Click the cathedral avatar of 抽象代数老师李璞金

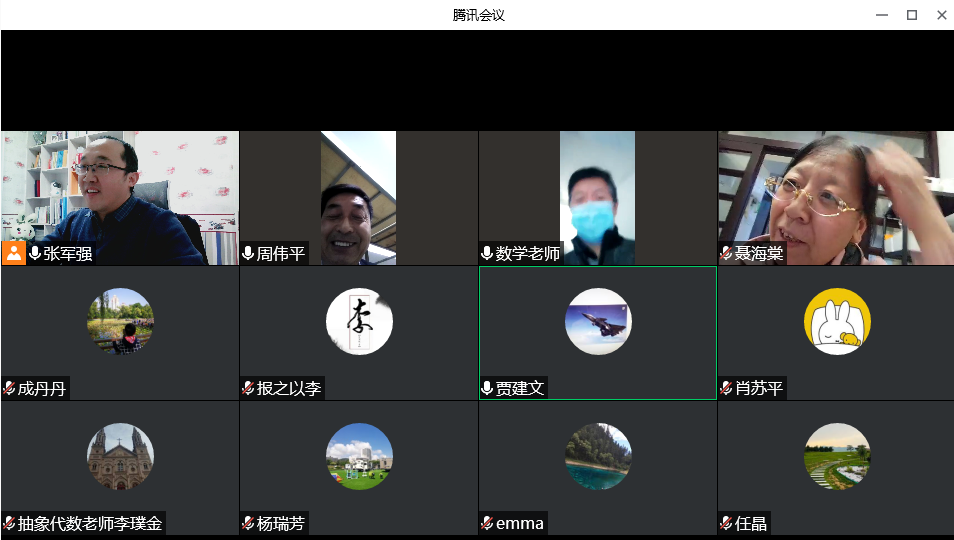click(120, 456)
